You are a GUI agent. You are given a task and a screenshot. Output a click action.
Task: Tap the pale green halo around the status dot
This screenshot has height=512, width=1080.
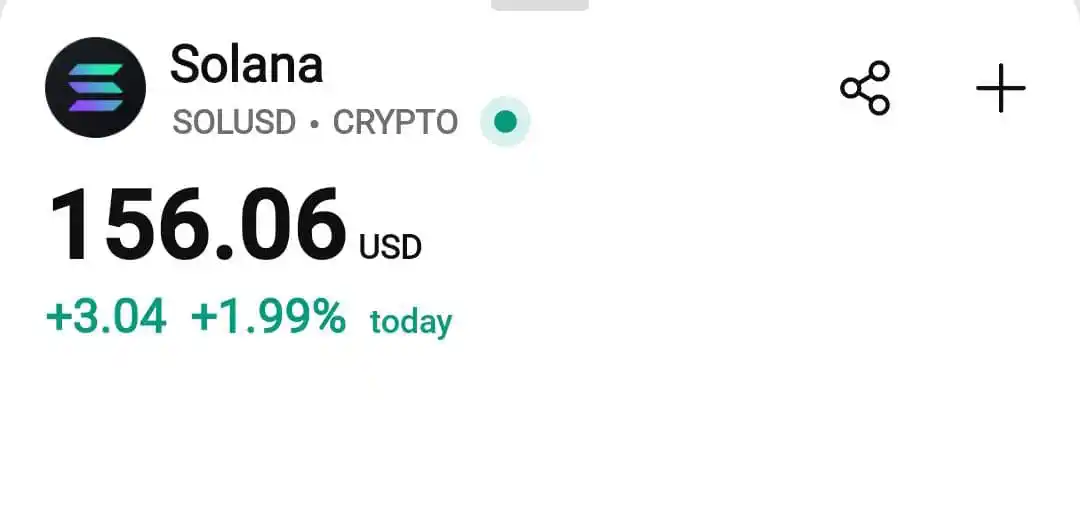[x=506, y=121]
